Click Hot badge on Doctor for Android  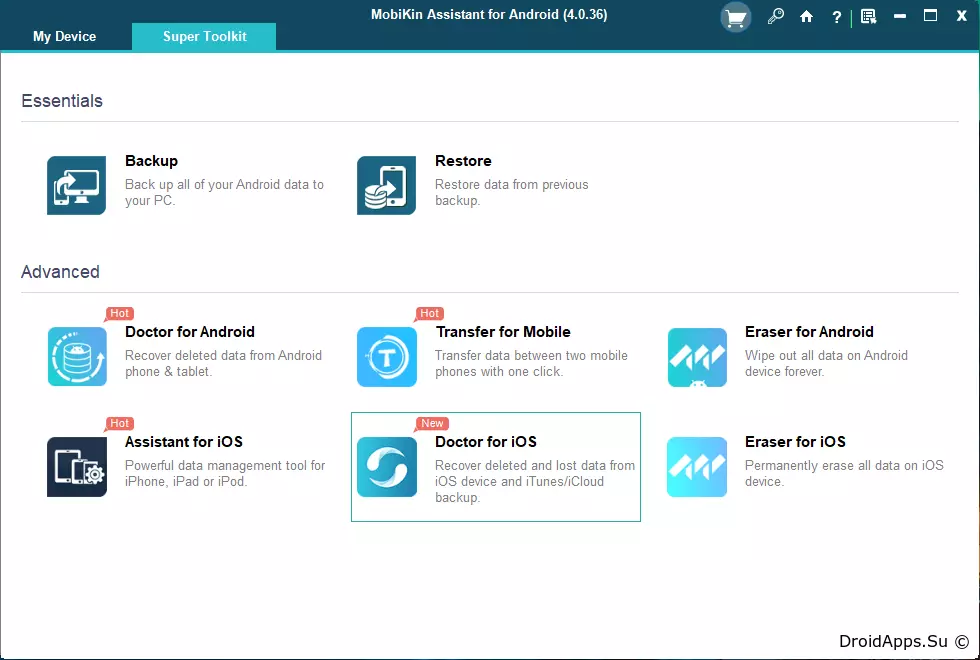point(119,314)
